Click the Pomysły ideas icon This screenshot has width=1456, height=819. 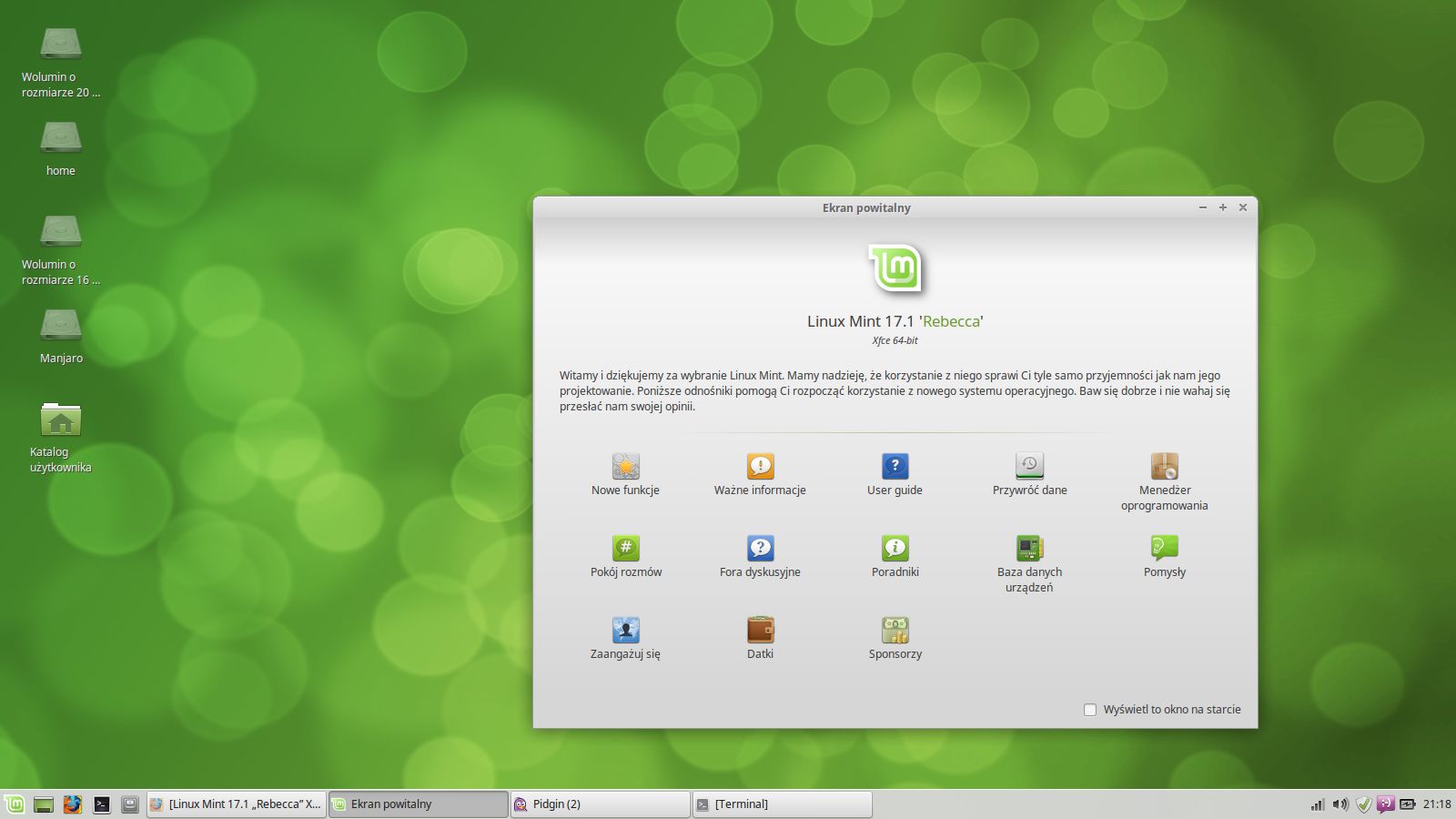1164,549
